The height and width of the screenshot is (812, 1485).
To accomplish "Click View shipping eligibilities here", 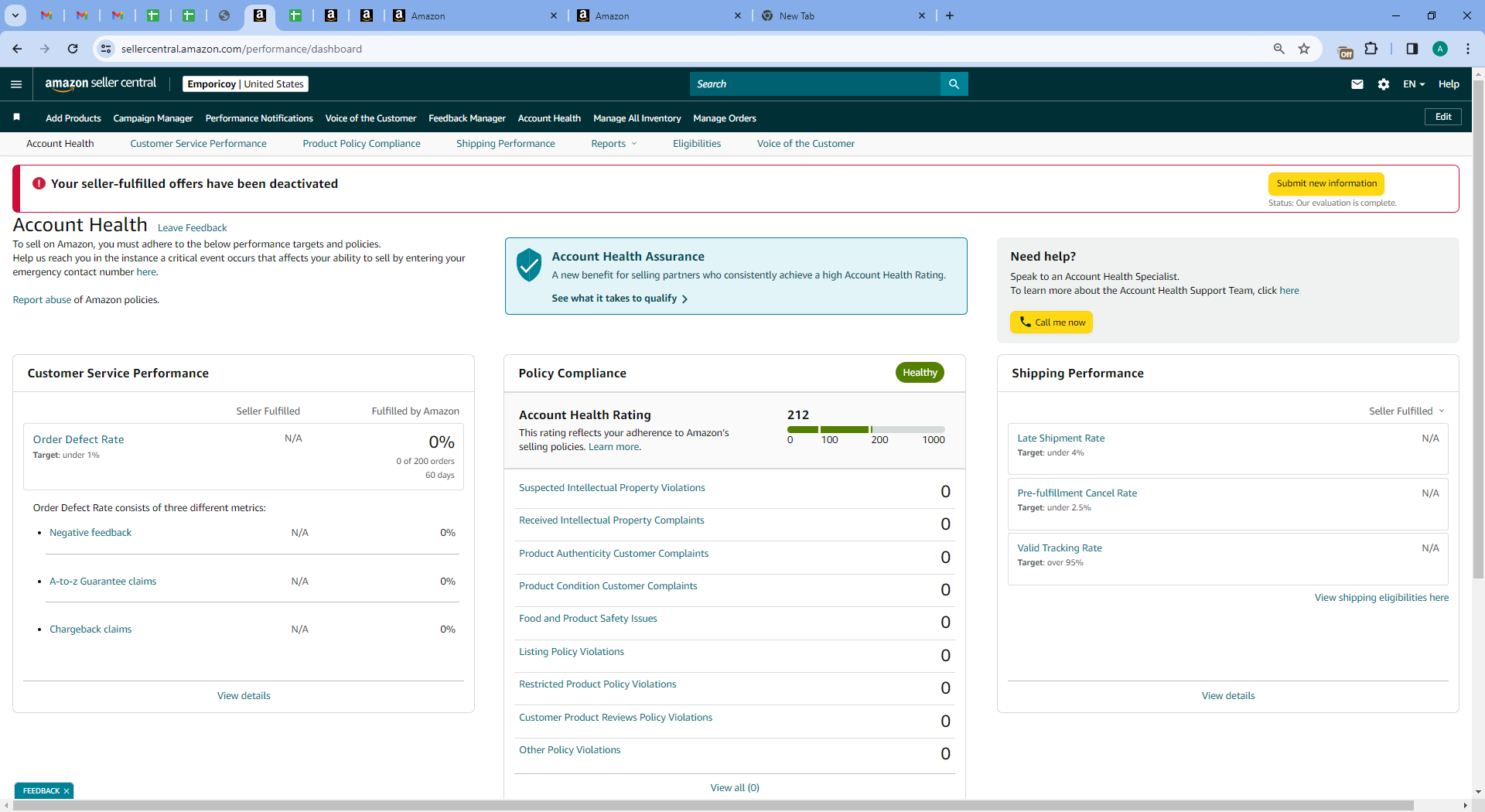I will click(1381, 598).
